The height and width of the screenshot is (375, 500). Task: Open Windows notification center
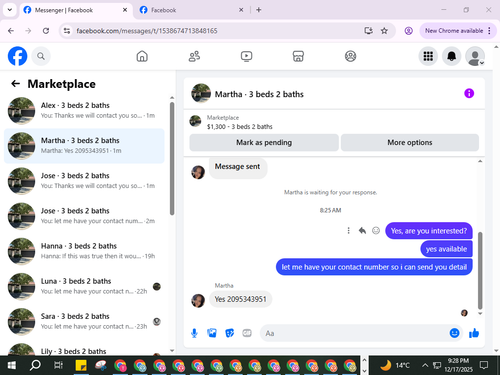(484, 365)
